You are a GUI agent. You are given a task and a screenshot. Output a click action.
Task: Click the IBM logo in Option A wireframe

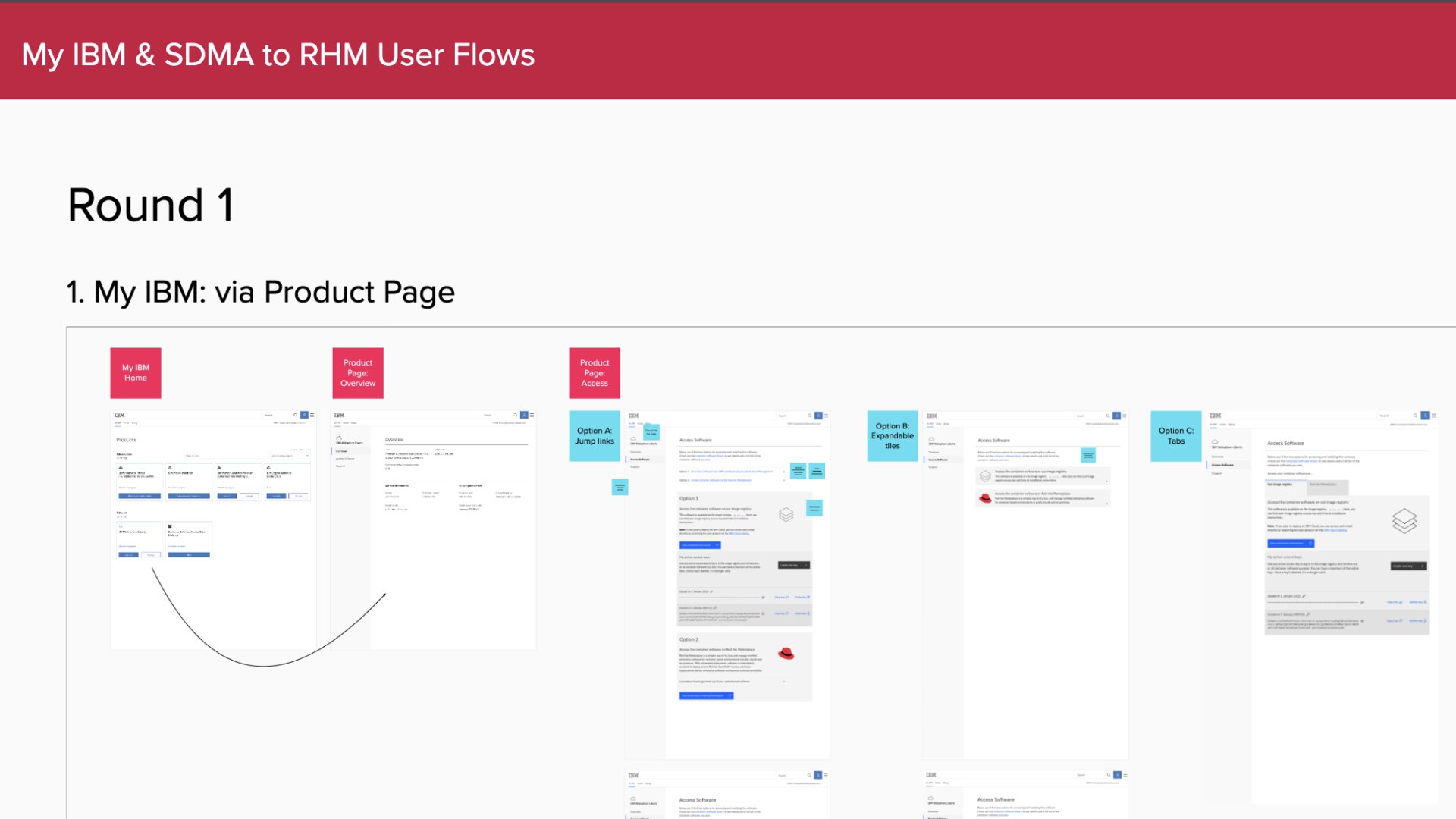click(x=633, y=416)
